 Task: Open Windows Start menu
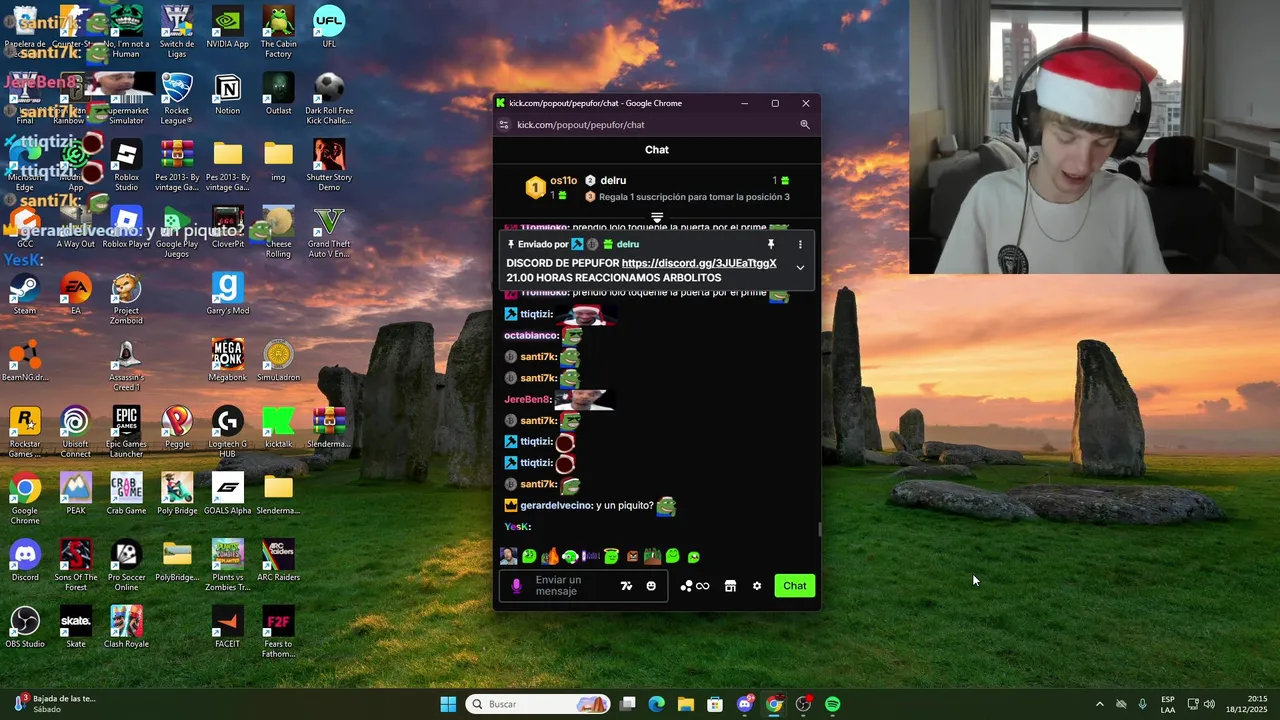448,704
